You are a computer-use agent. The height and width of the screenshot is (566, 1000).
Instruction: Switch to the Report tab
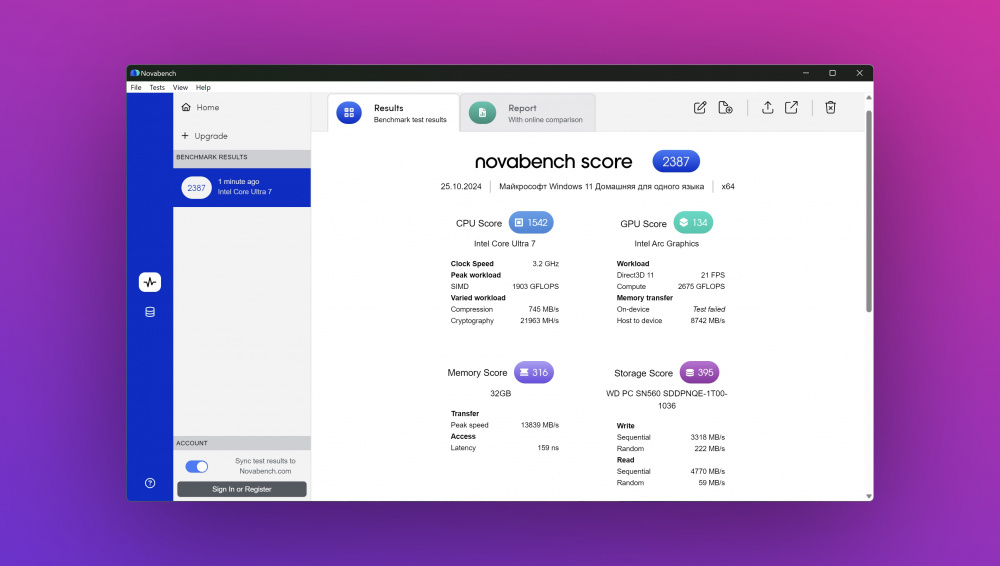pos(527,113)
